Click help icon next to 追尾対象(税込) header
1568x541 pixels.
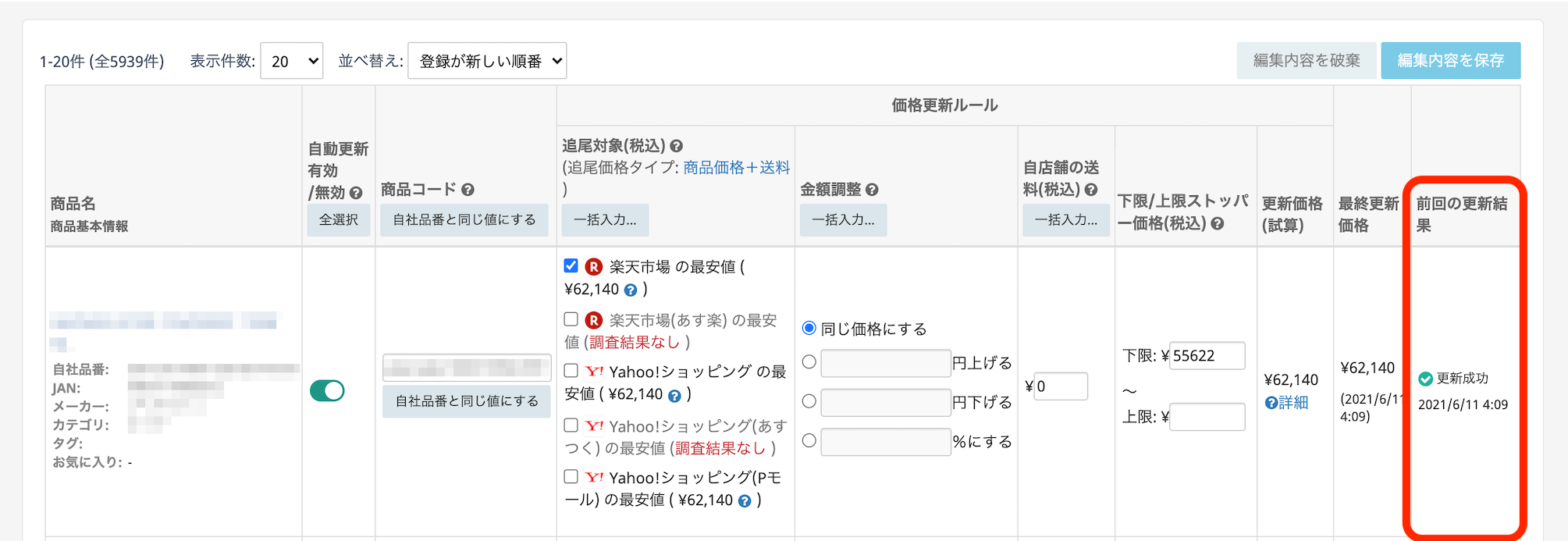point(677,146)
